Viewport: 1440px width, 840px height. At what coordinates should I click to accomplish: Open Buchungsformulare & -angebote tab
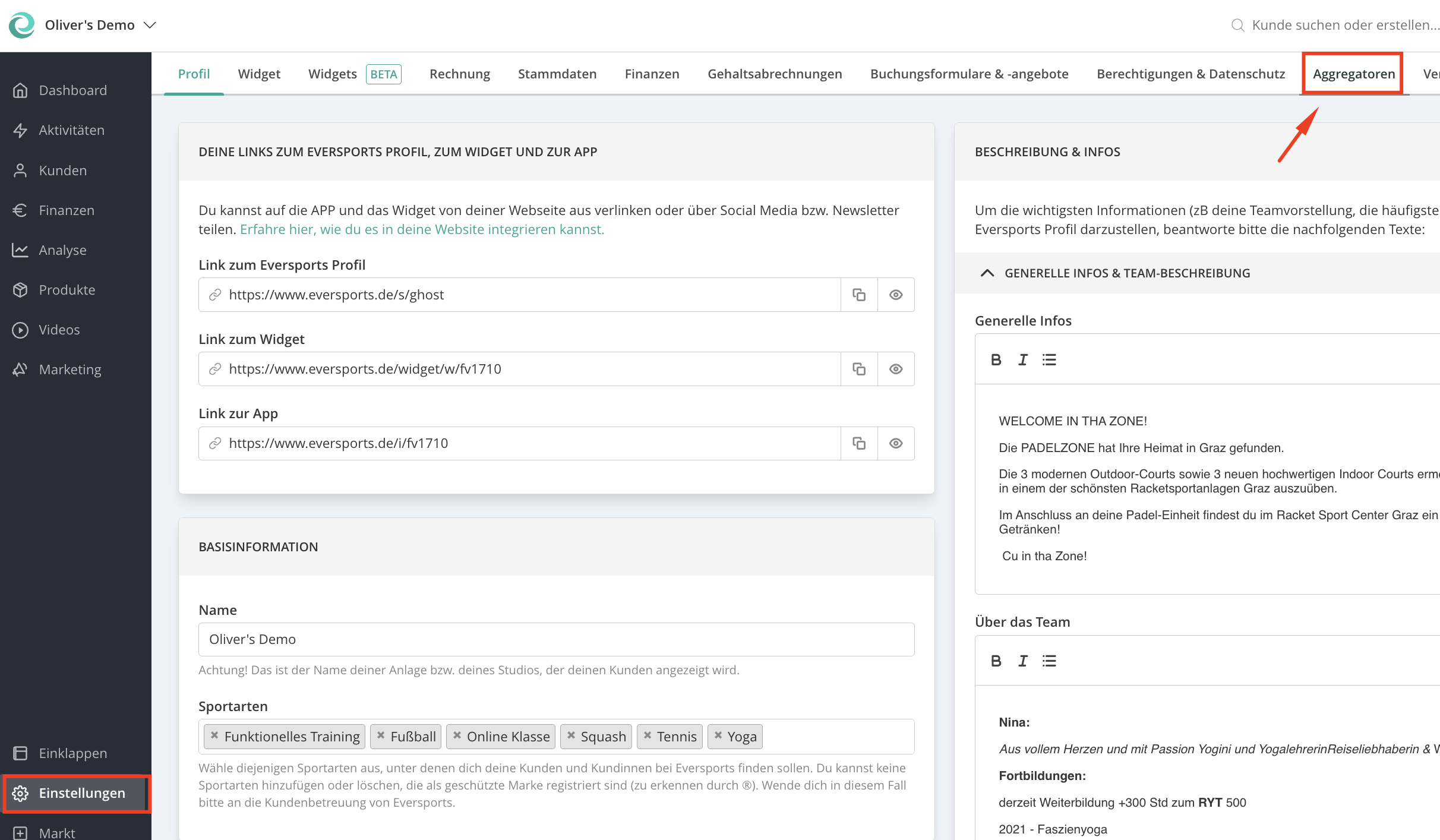tap(969, 74)
